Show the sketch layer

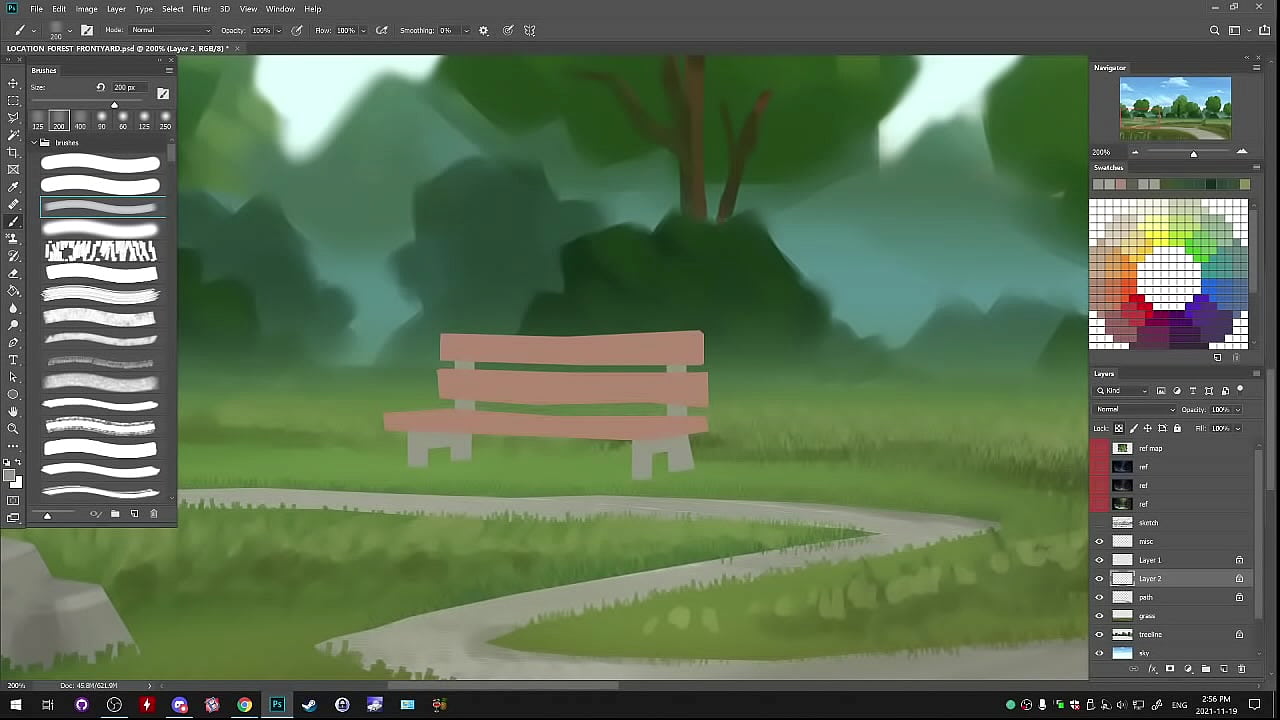[x=1099, y=523]
